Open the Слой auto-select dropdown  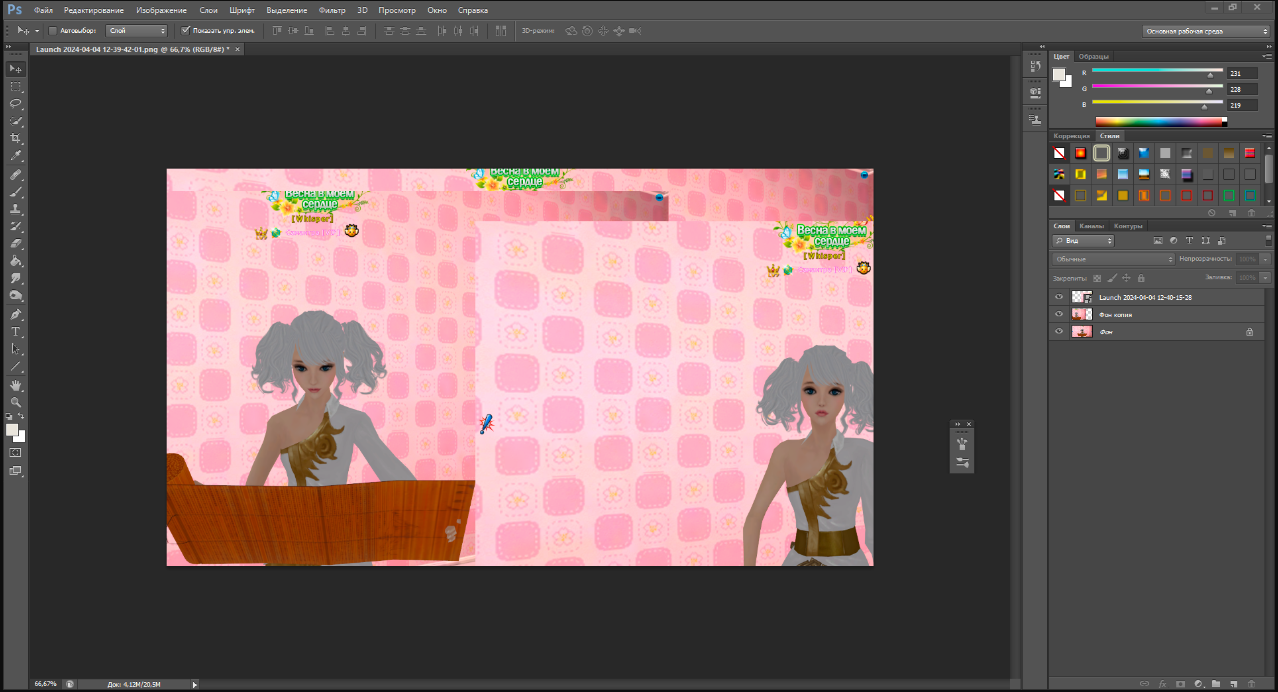[x=136, y=31]
